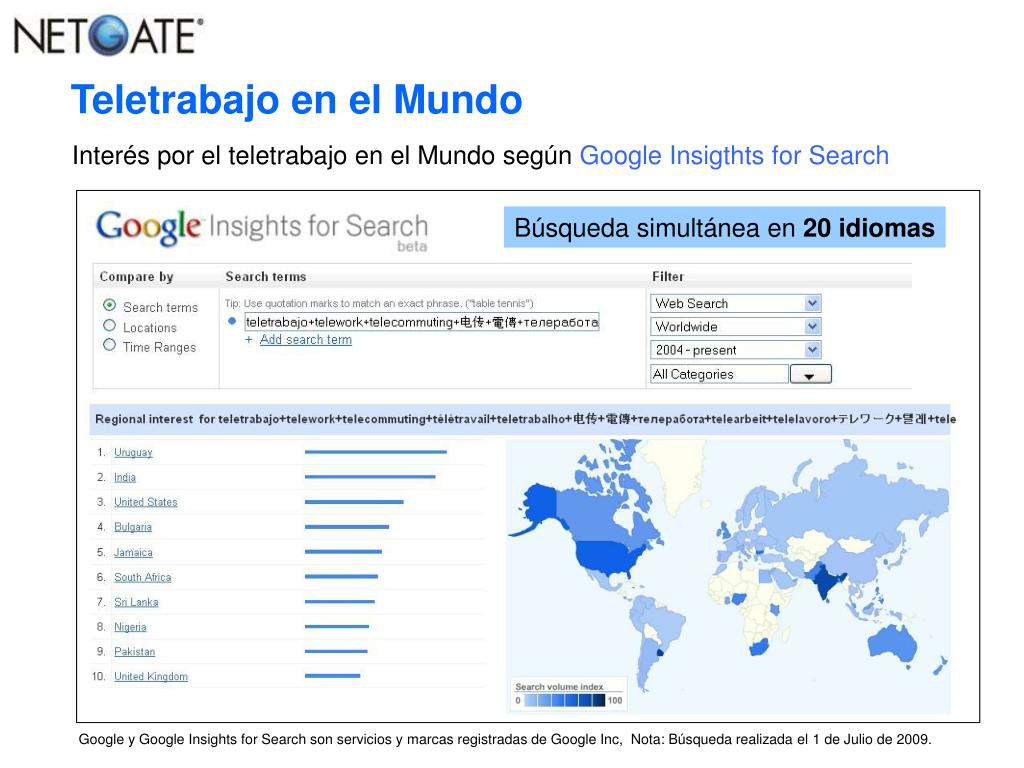Open the Sri Lanka region link
Screen dimensions: 1024x768
(x=136, y=602)
